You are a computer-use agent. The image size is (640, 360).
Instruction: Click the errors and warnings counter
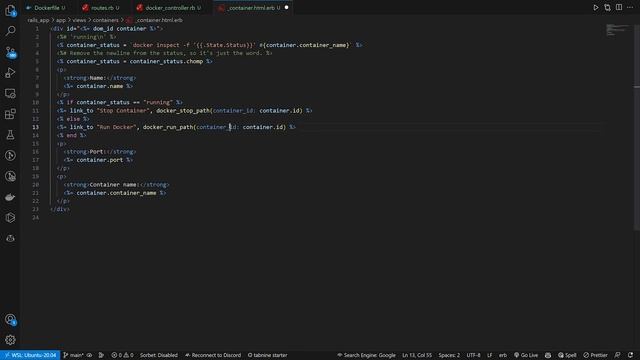[x=122, y=355]
